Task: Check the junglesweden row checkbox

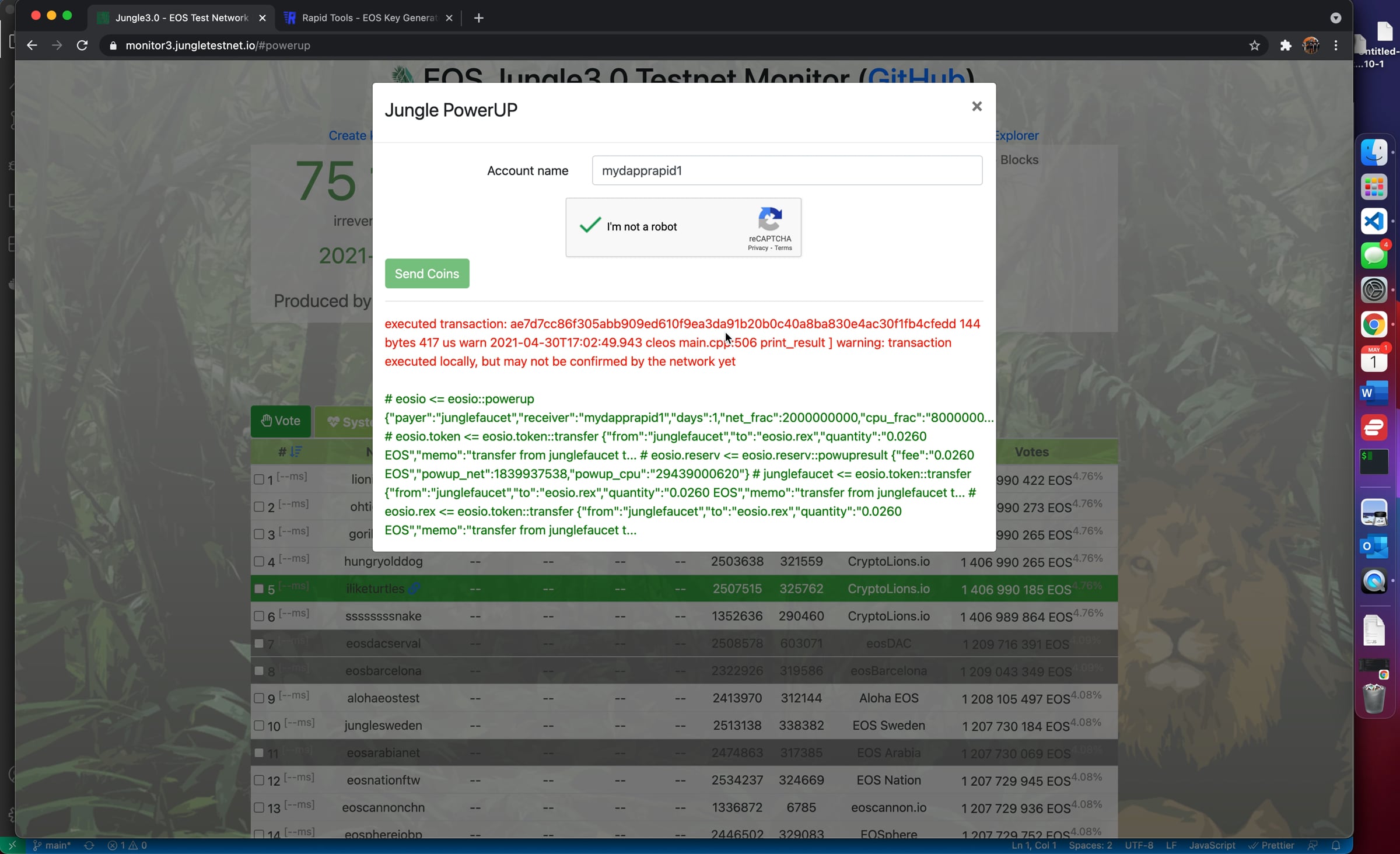Action: [259, 726]
